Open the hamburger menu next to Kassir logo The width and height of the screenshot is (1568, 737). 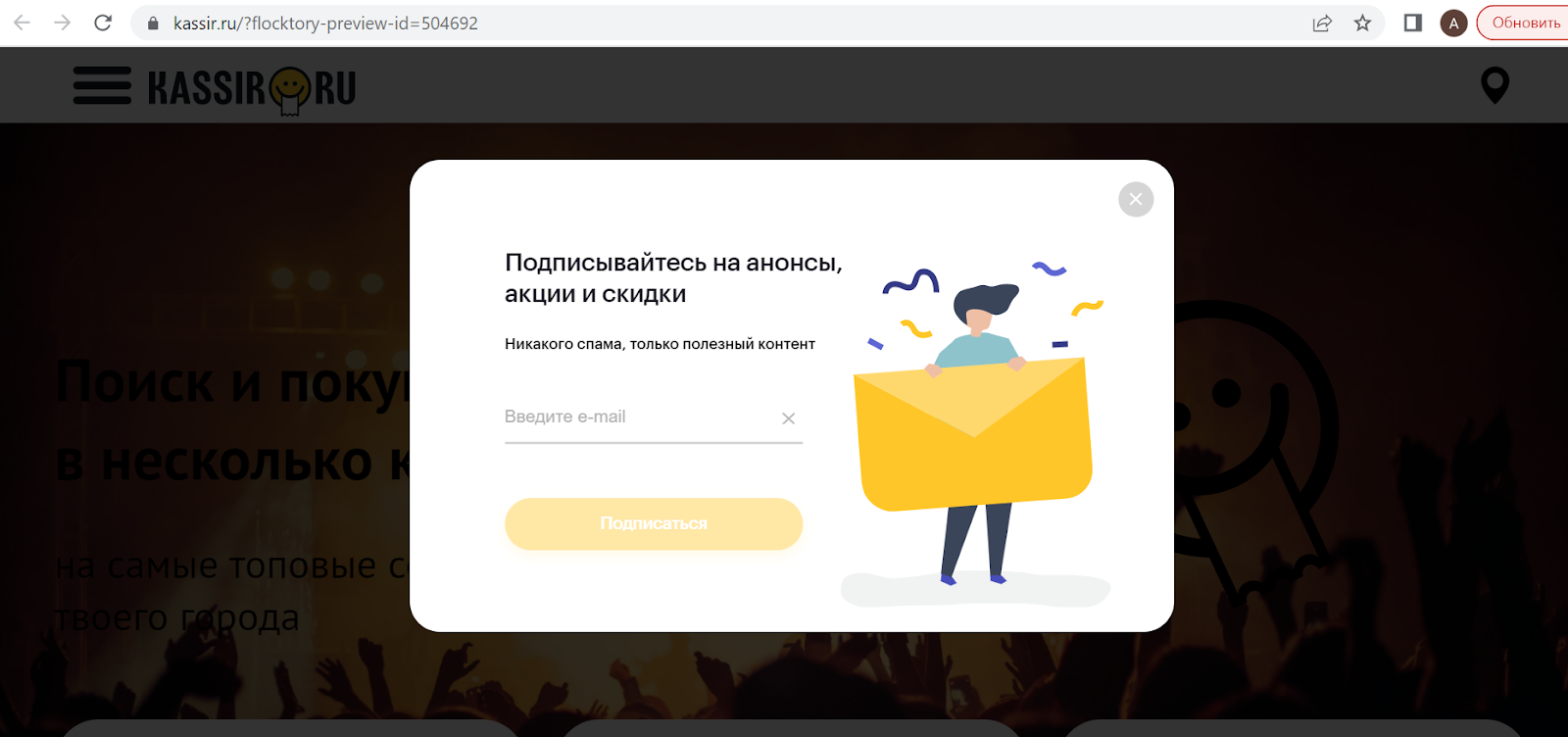coord(102,85)
